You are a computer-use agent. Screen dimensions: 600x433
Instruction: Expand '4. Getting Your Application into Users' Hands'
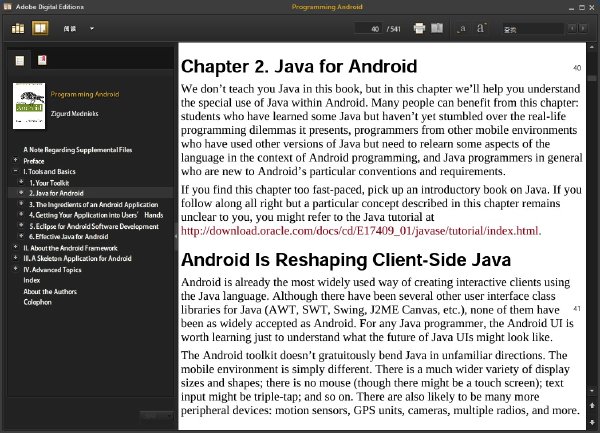point(21,215)
